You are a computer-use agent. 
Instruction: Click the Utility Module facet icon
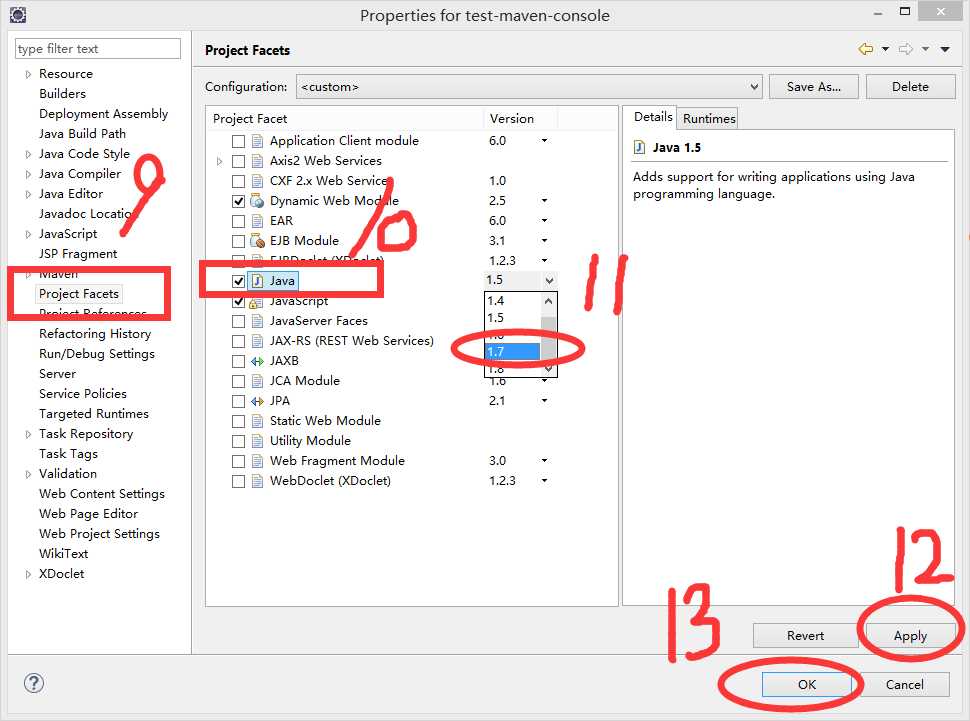click(x=257, y=441)
